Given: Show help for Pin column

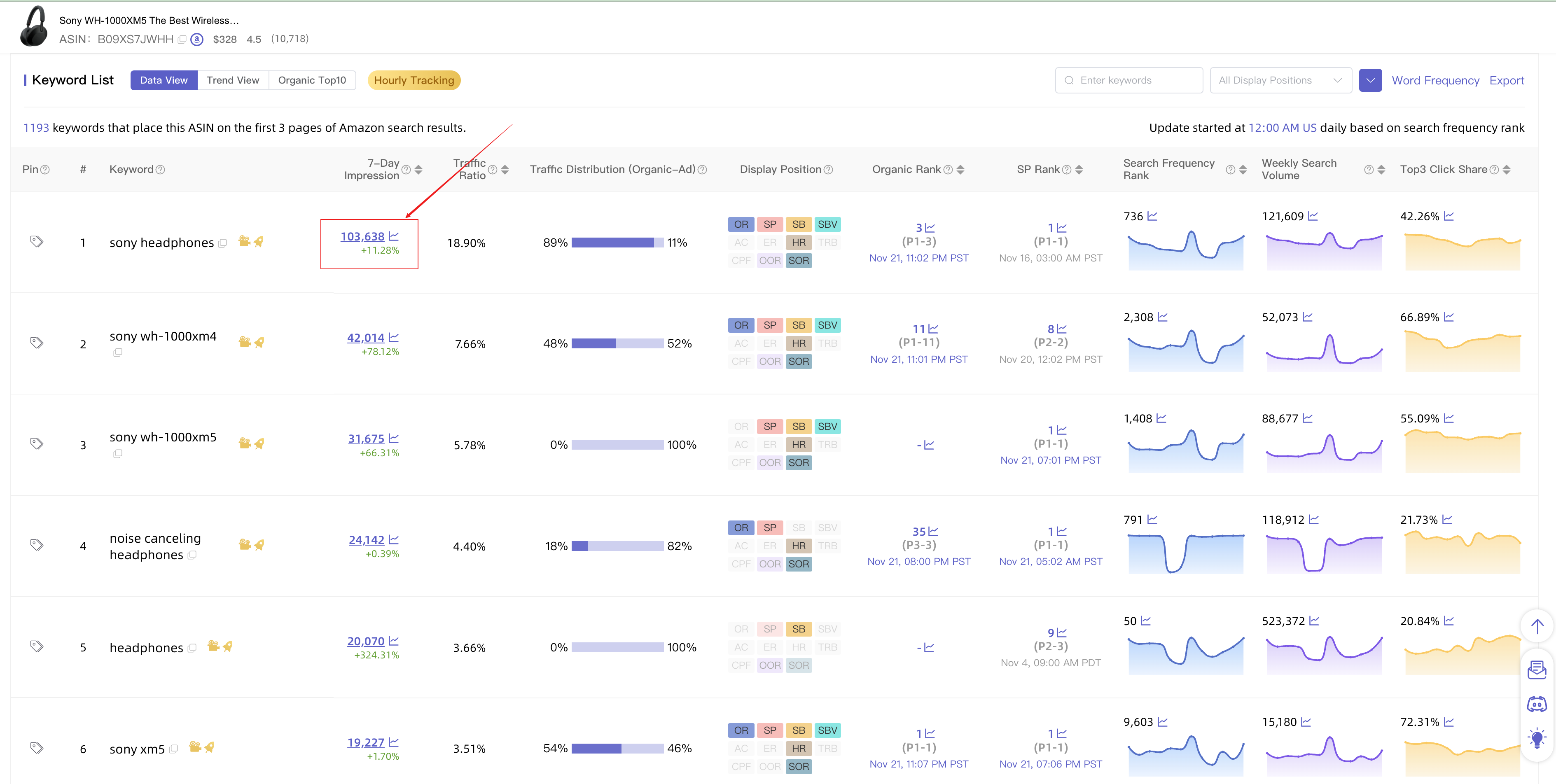Looking at the screenshot, I should point(45,170).
